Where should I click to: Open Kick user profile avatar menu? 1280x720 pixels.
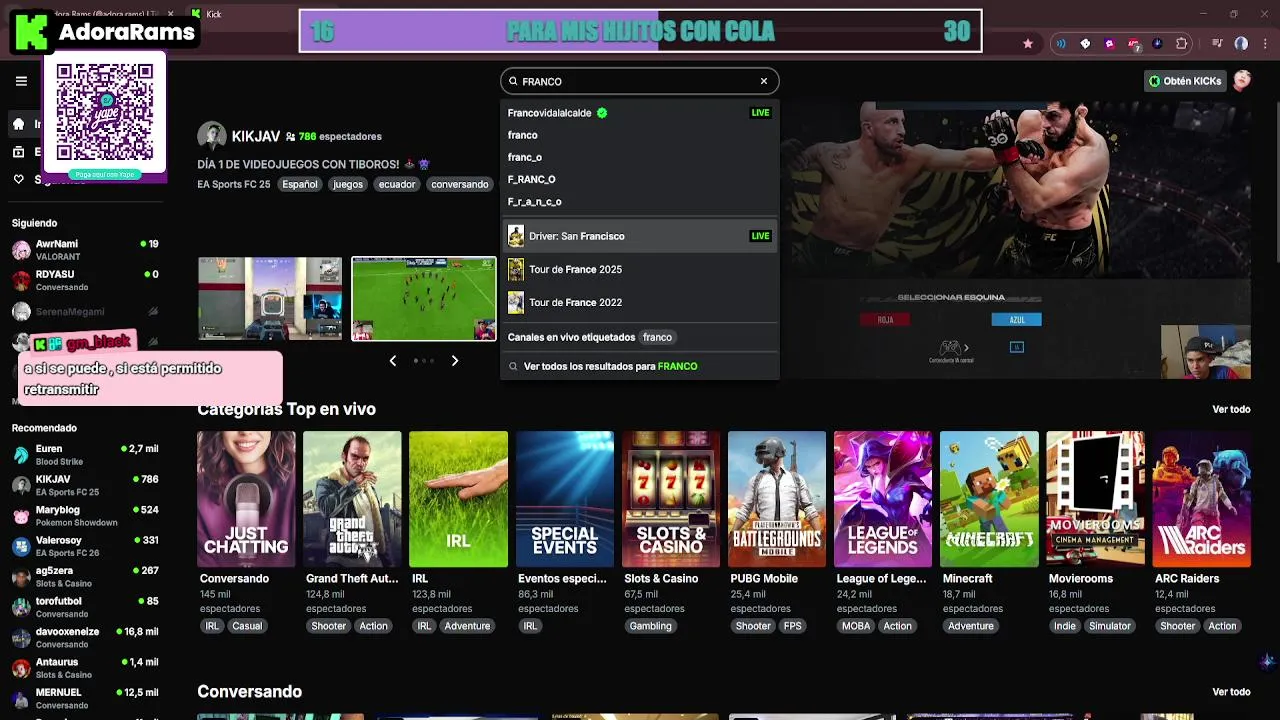1242,81
